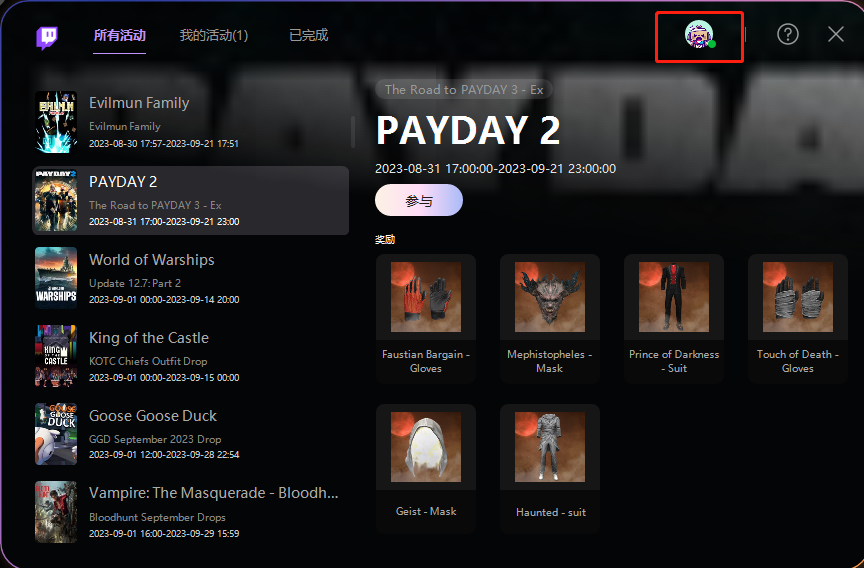
Task: Click the 参与 button
Action: point(419,200)
